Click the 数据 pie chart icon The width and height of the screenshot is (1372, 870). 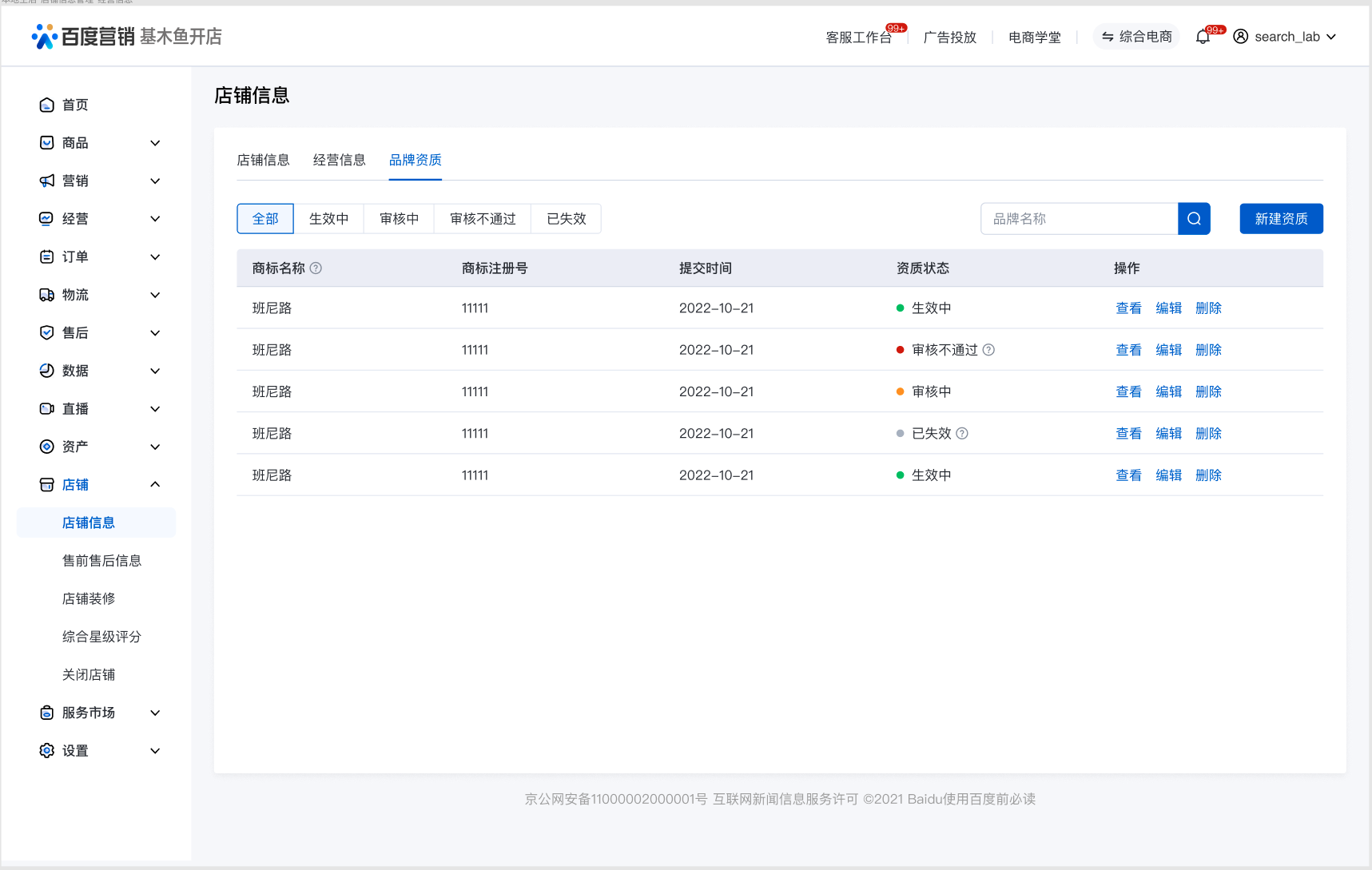[x=47, y=371]
